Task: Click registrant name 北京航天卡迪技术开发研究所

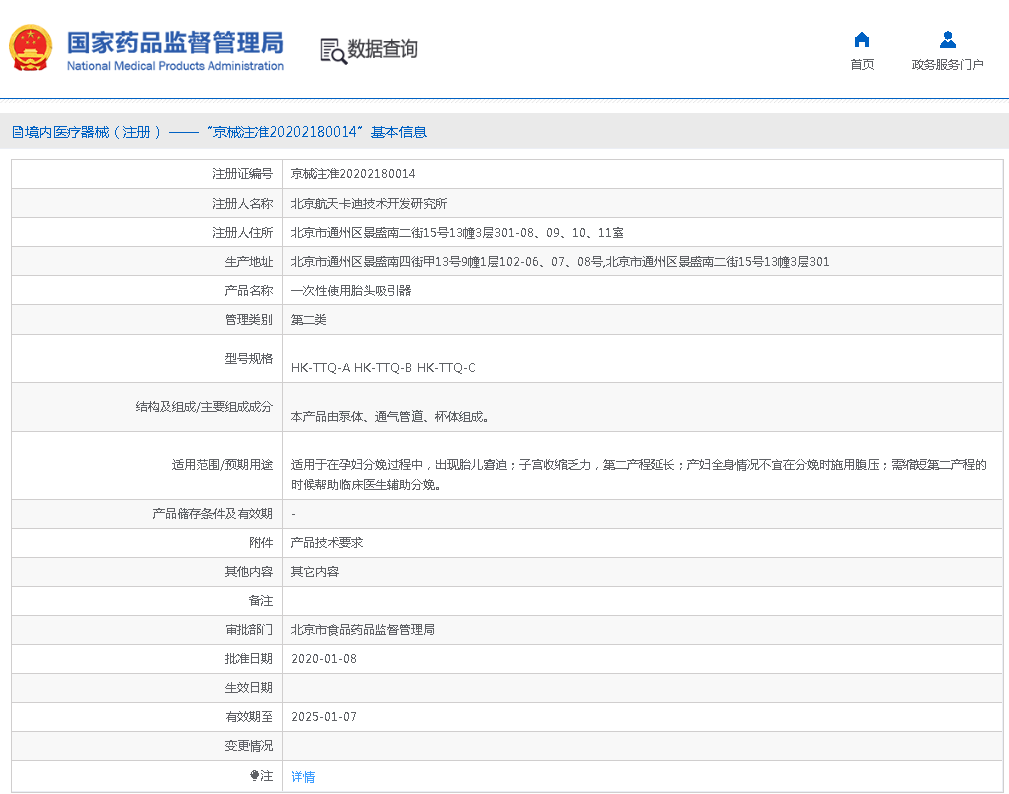Action: tap(368, 203)
